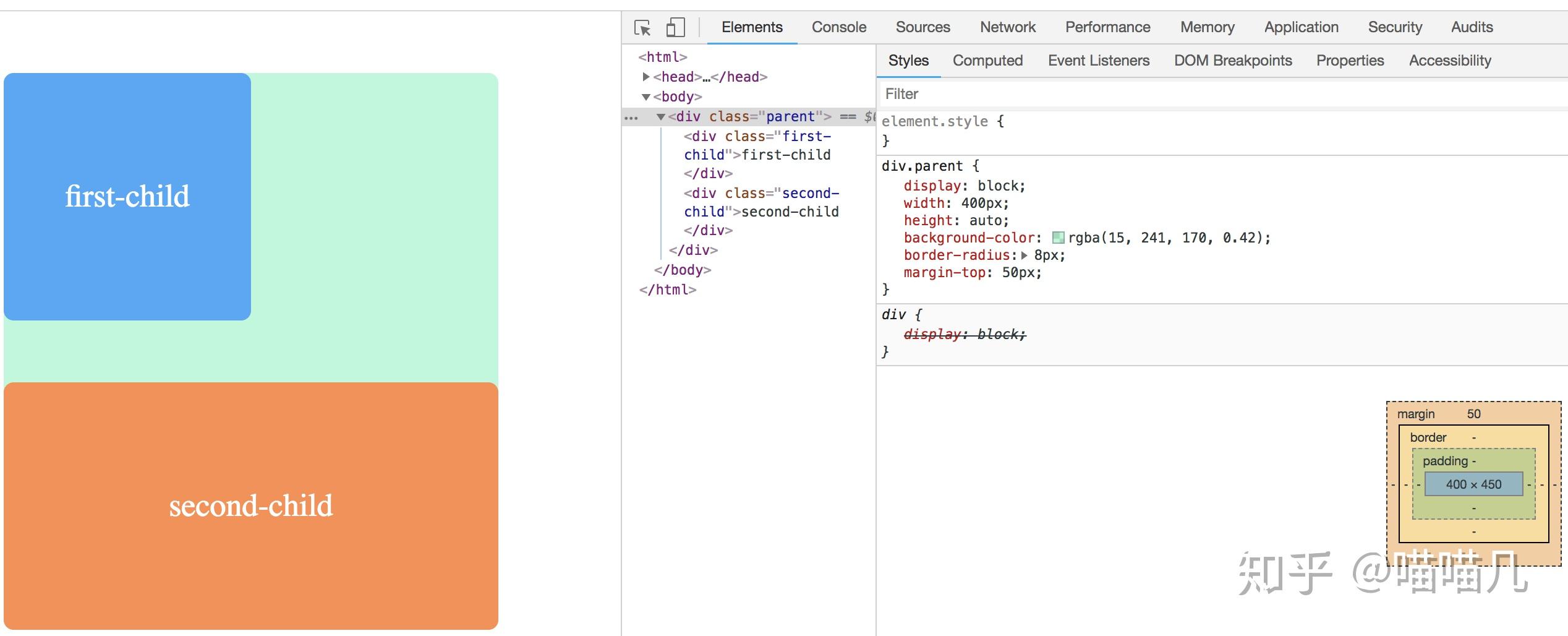This screenshot has width=1568, height=636.
Task: Collapse the body element node
Action: click(x=646, y=97)
